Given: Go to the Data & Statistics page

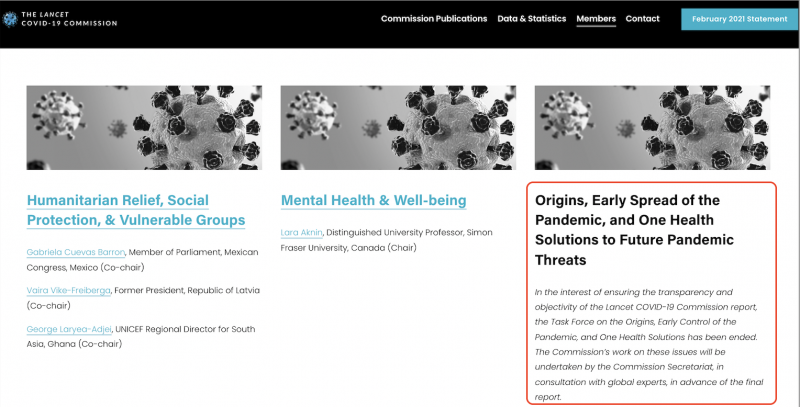Looking at the screenshot, I should click(531, 19).
